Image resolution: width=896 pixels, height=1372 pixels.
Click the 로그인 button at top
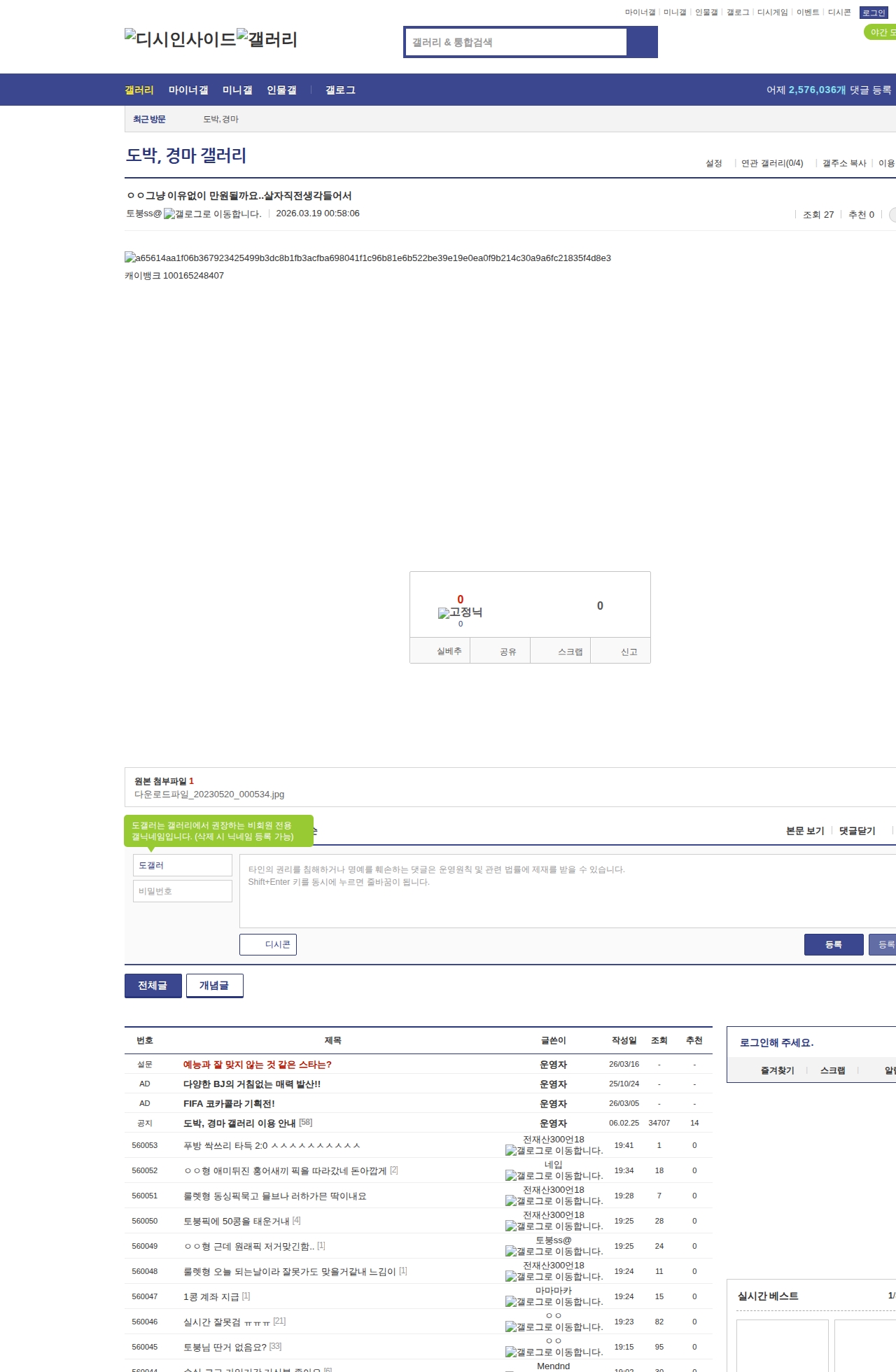click(874, 13)
